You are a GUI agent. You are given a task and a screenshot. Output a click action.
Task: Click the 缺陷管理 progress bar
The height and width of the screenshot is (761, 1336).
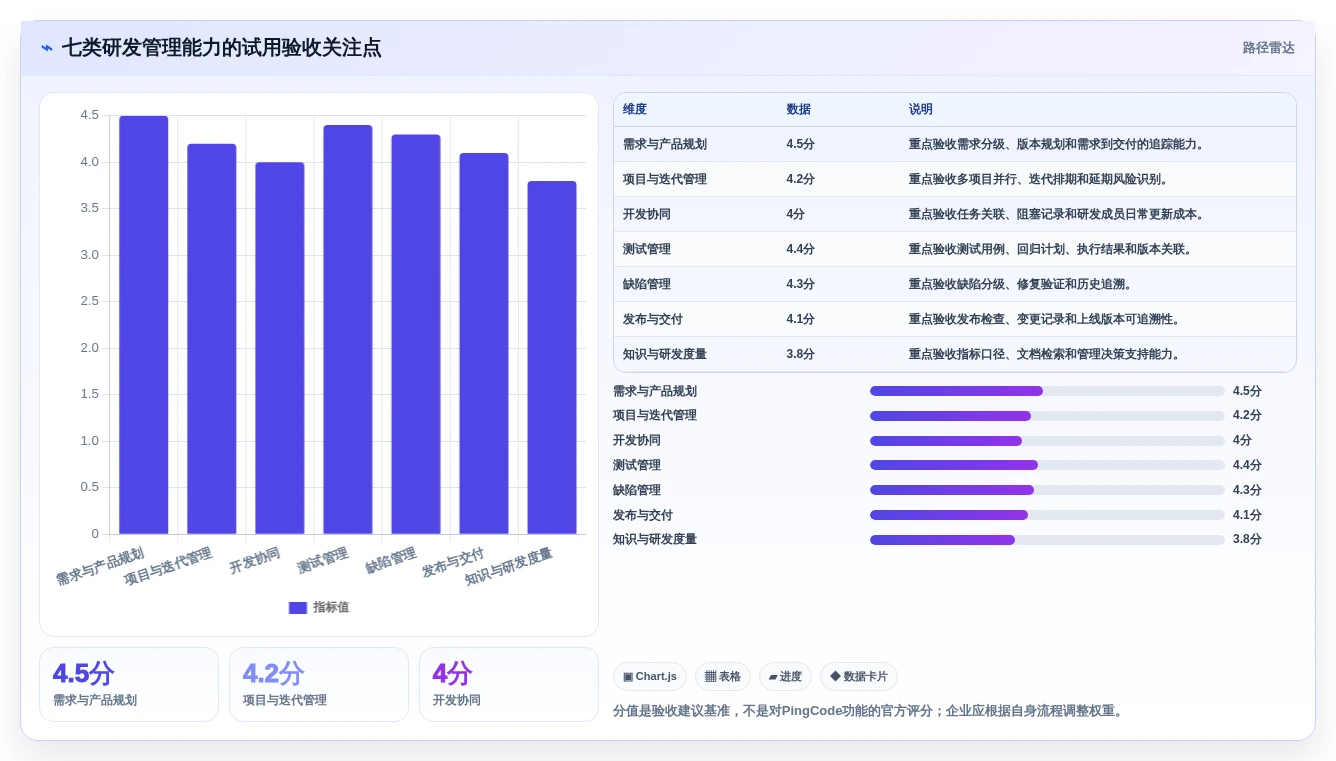(x=1047, y=490)
